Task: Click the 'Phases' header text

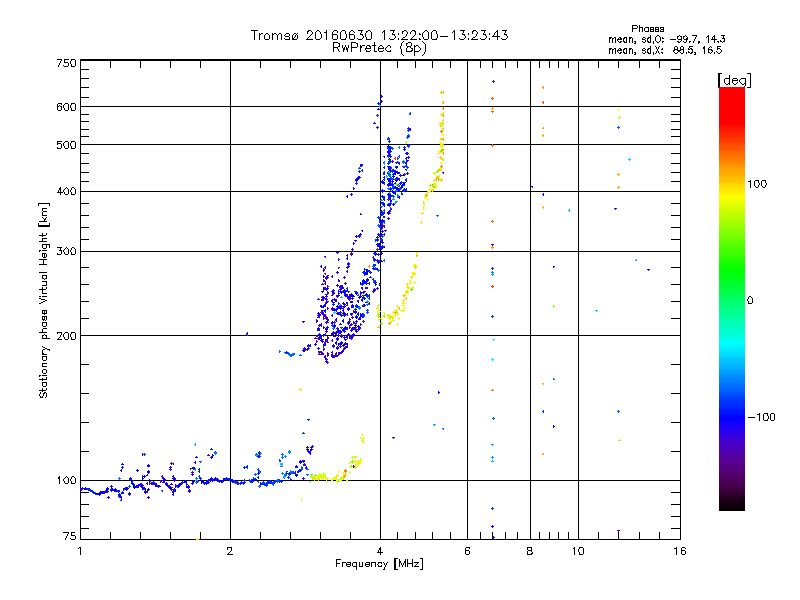Action: pos(647,29)
